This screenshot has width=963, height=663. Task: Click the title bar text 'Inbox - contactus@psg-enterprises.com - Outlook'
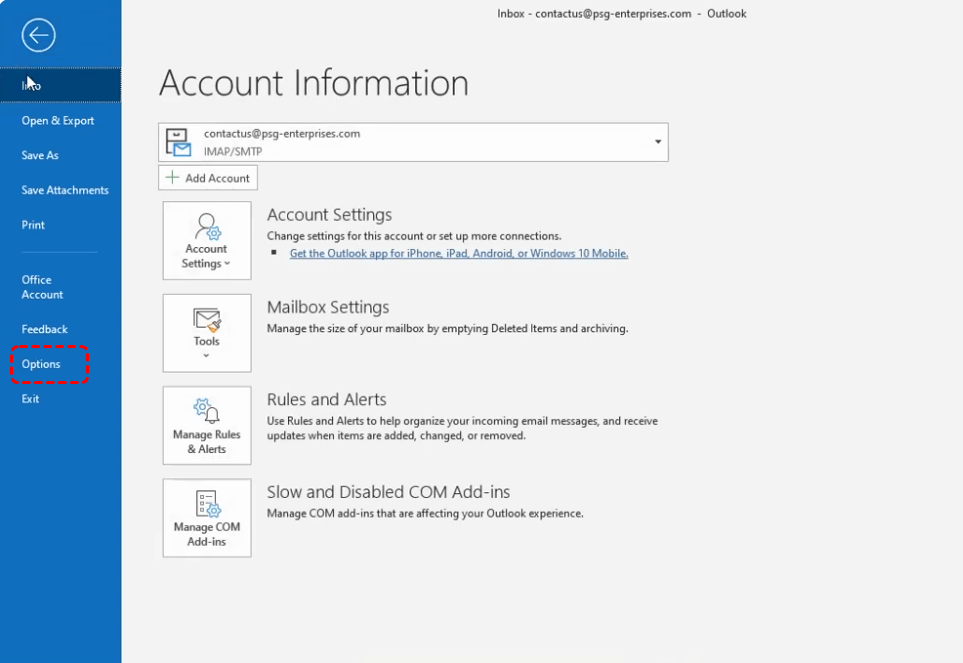click(622, 14)
